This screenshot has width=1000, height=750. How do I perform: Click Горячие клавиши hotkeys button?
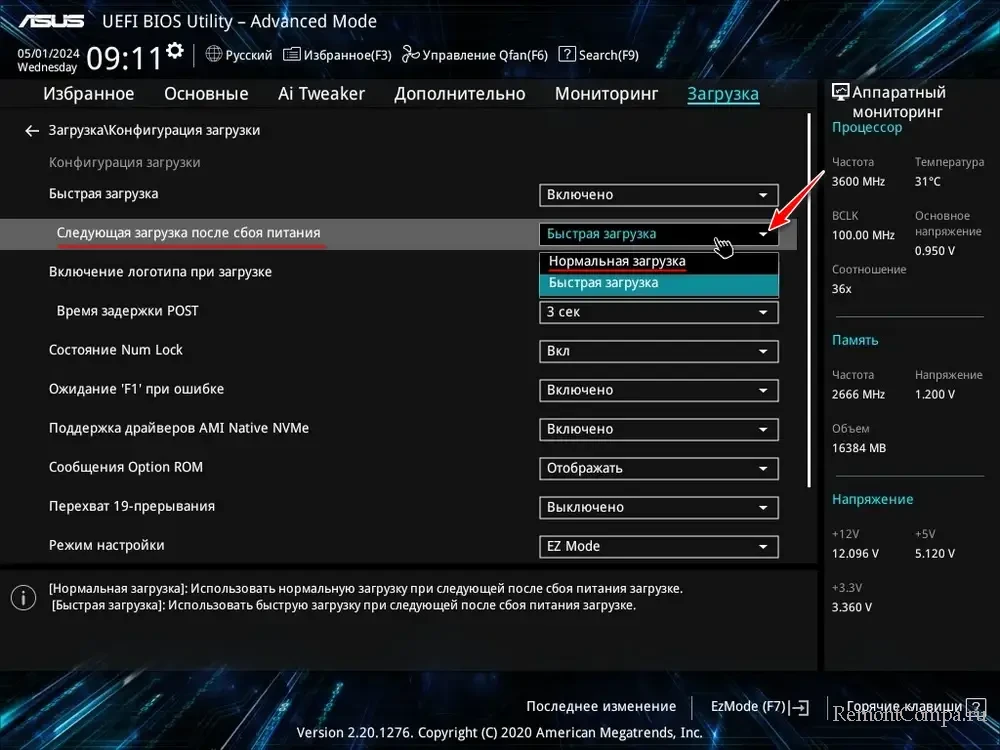pyautogui.click(x=904, y=706)
